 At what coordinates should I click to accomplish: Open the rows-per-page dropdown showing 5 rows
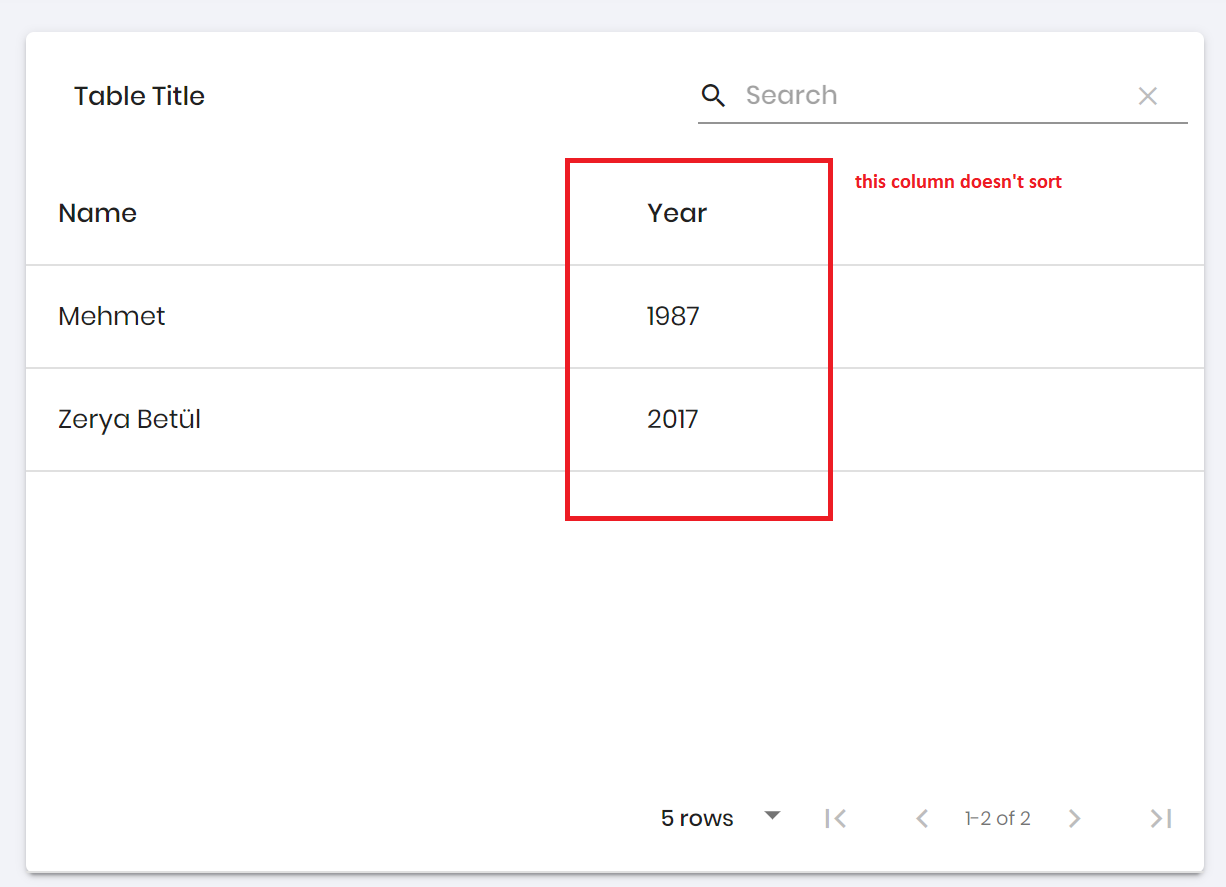[696, 818]
